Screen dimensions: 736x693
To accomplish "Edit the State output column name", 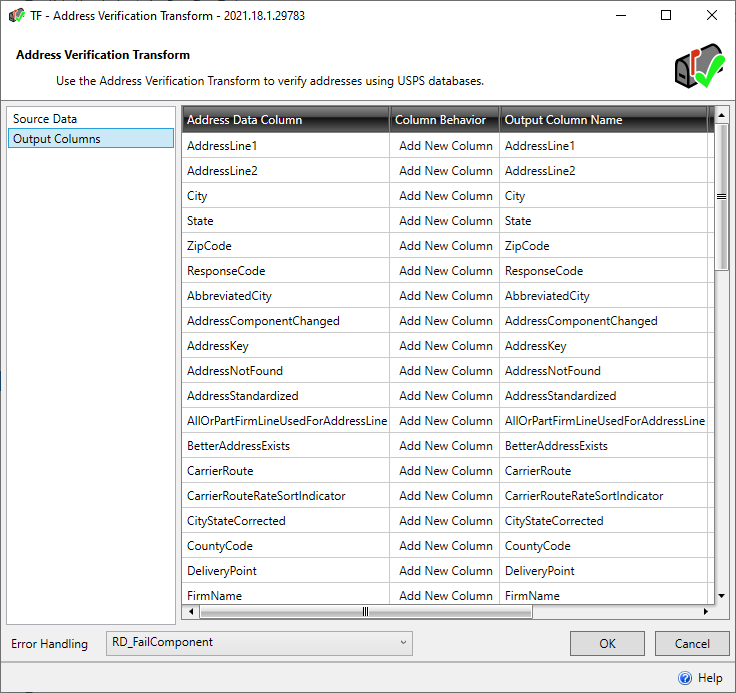I will tap(604, 221).
